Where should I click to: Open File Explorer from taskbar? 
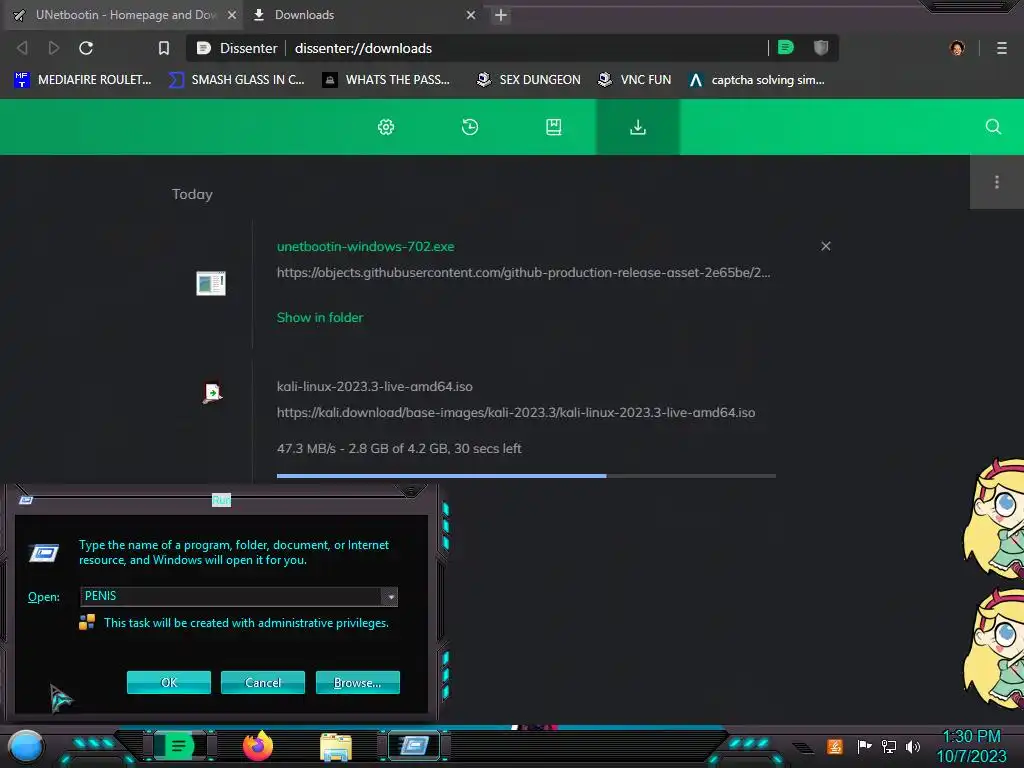coord(336,747)
